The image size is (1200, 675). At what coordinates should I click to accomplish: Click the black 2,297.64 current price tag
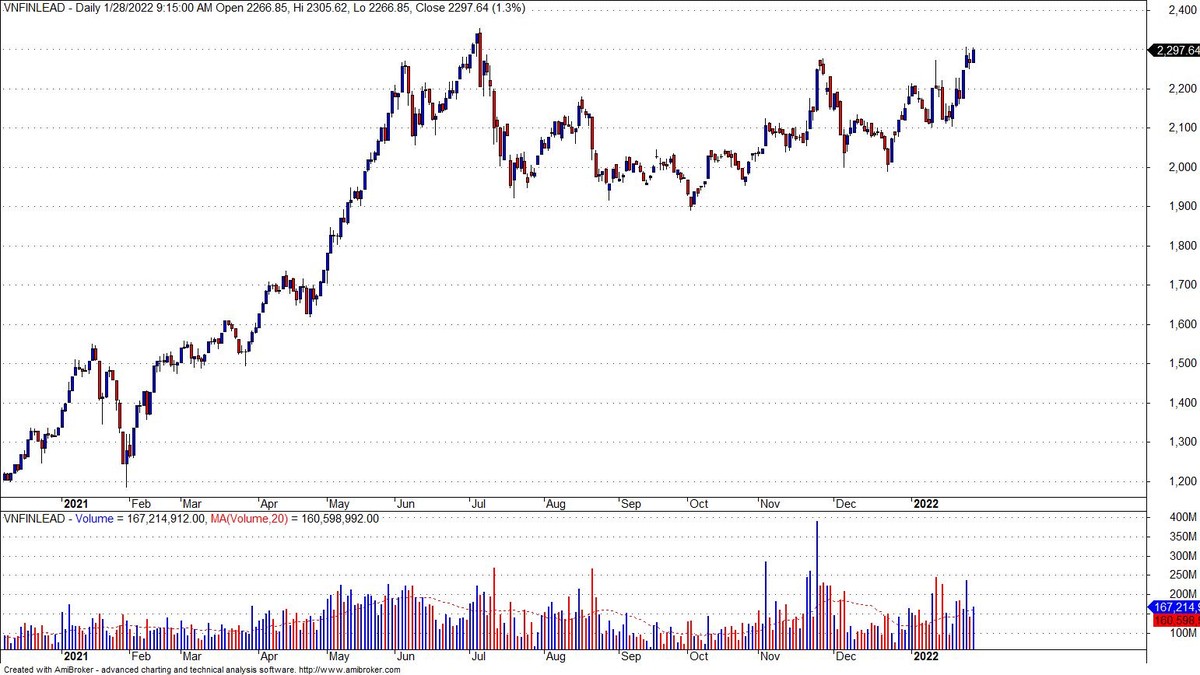click(1176, 50)
